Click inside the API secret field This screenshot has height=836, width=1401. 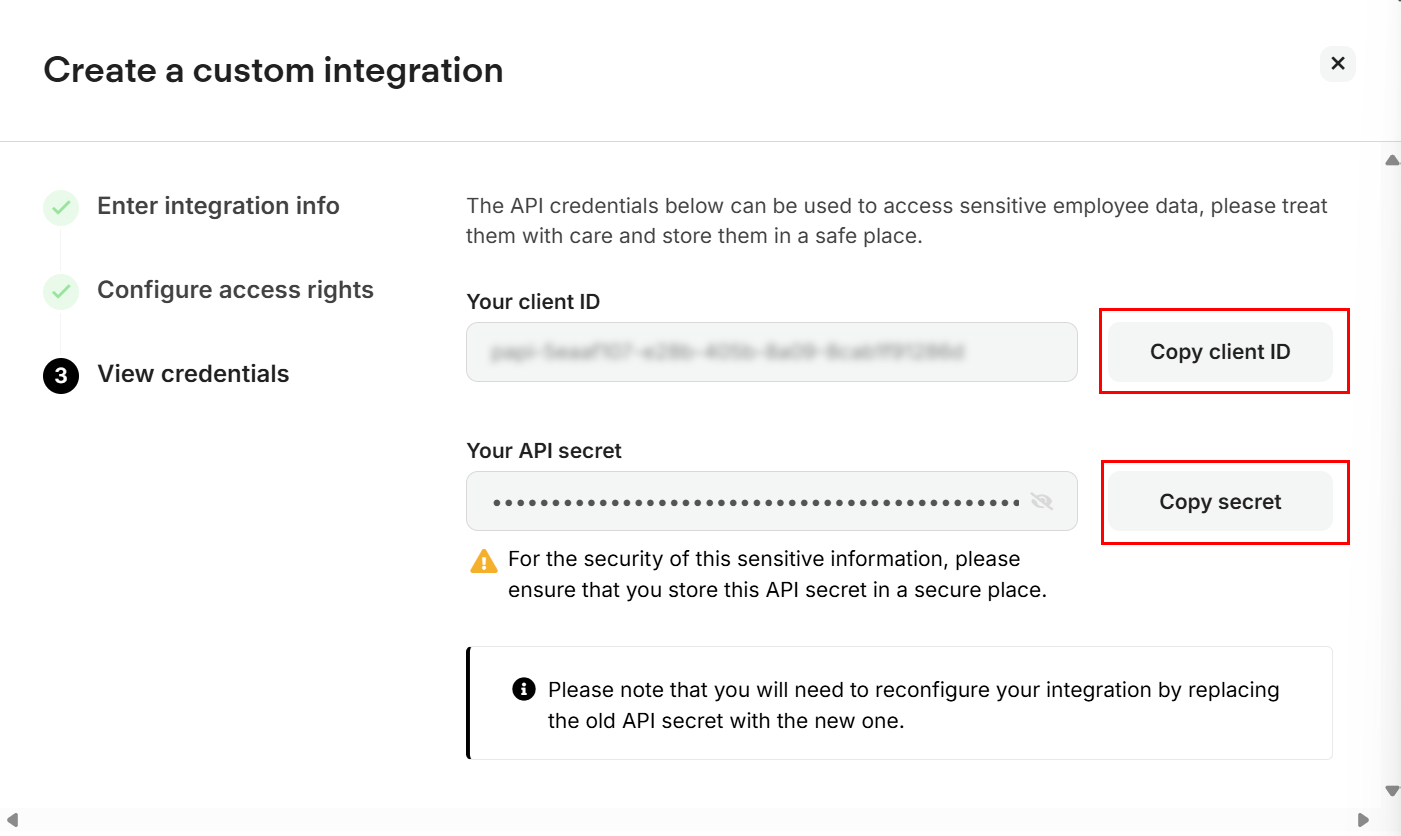tap(750, 501)
